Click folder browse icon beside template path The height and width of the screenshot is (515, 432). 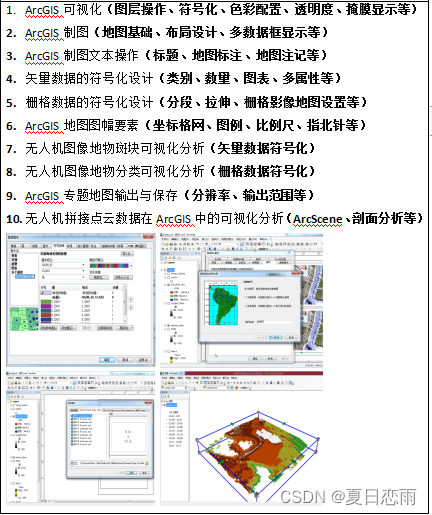(x=147, y=463)
